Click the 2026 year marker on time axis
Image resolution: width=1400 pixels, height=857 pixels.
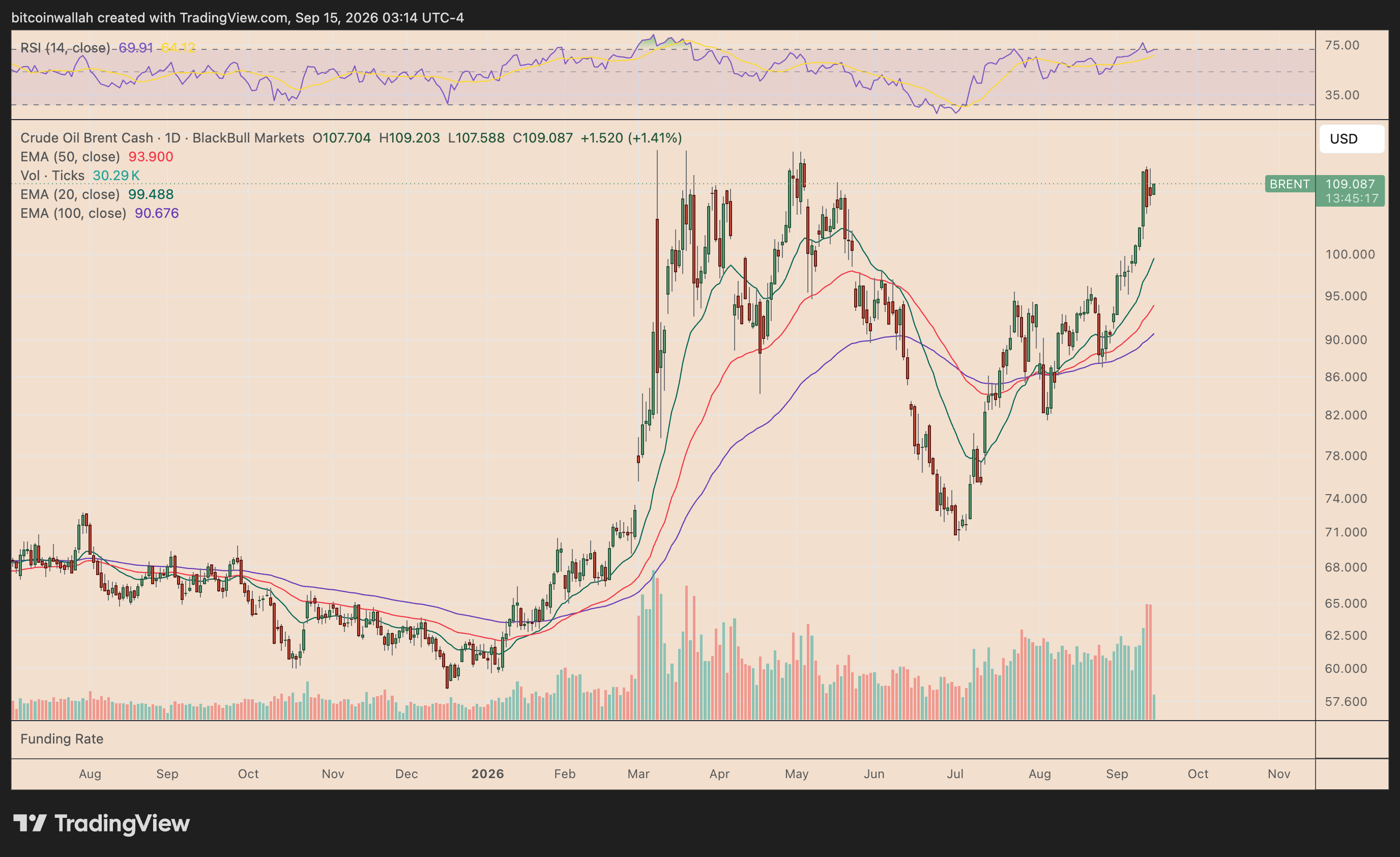click(487, 774)
